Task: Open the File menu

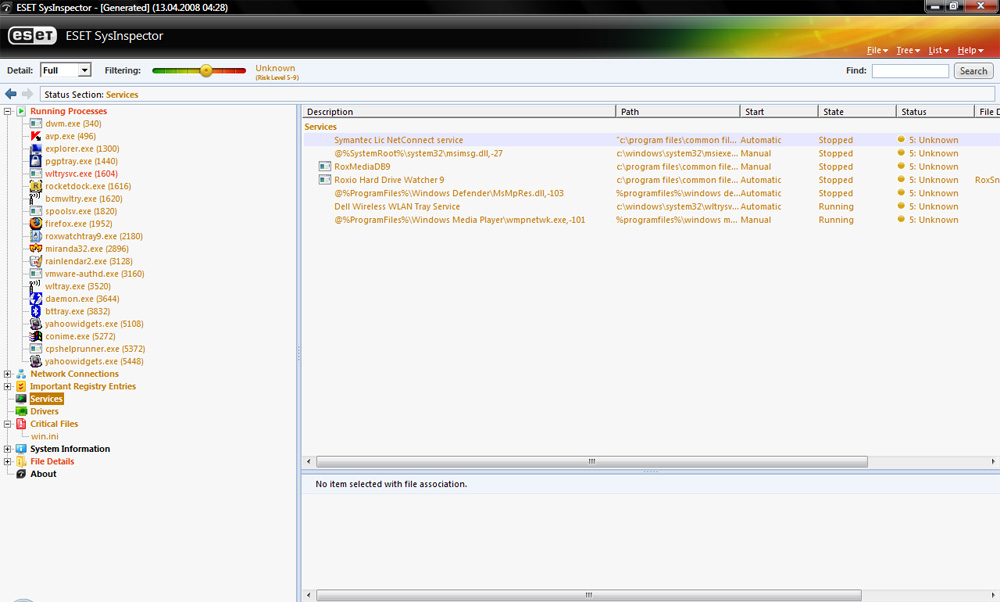Action: tap(877, 50)
